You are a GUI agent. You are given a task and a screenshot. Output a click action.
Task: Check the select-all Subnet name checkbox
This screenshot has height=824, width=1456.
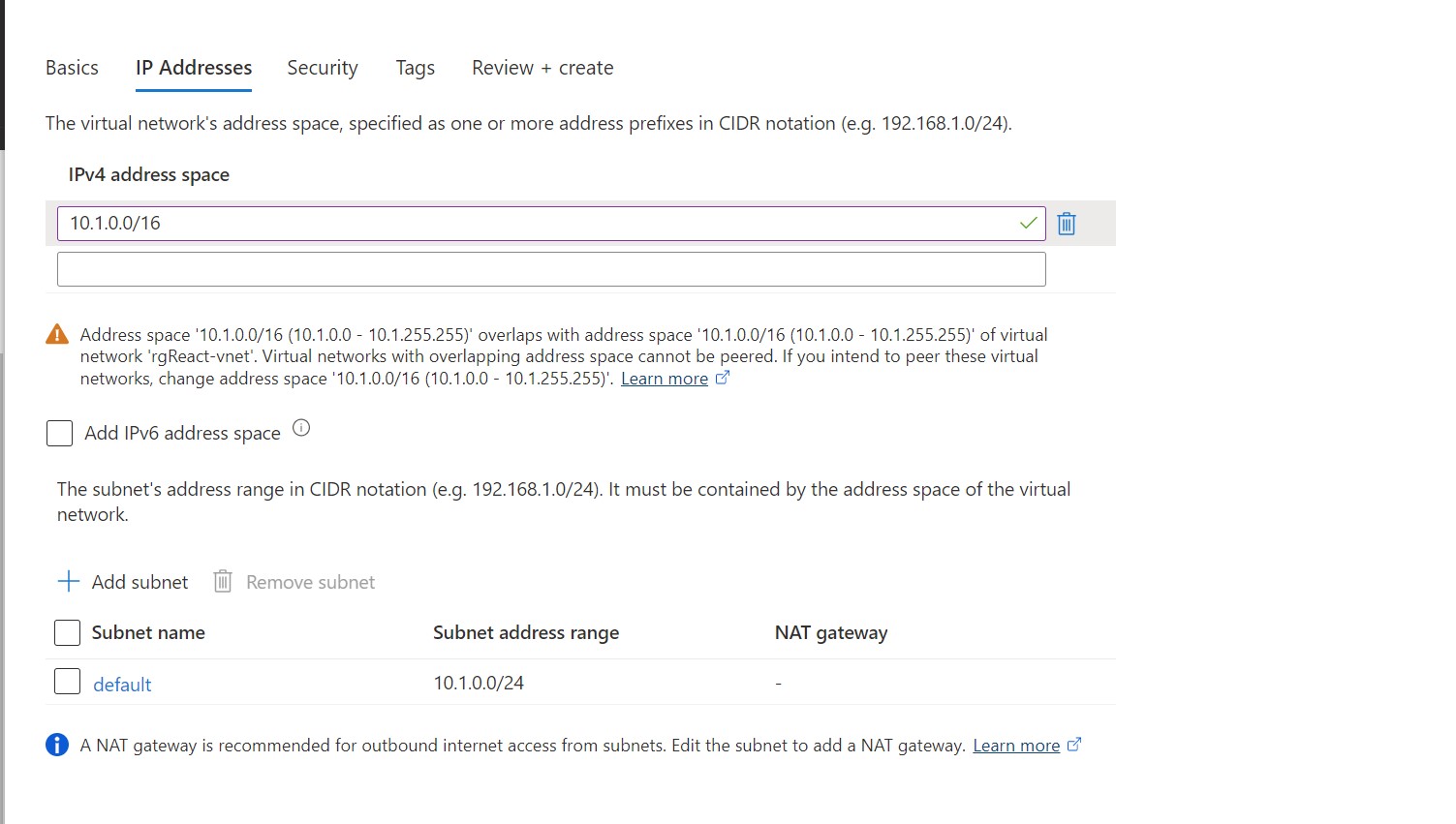[x=68, y=632]
